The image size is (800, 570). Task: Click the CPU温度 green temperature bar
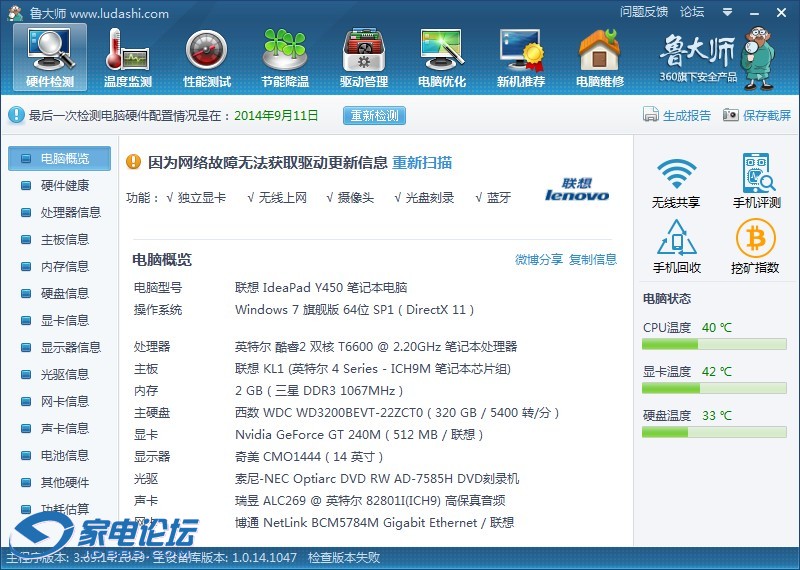pyautogui.click(x=715, y=344)
